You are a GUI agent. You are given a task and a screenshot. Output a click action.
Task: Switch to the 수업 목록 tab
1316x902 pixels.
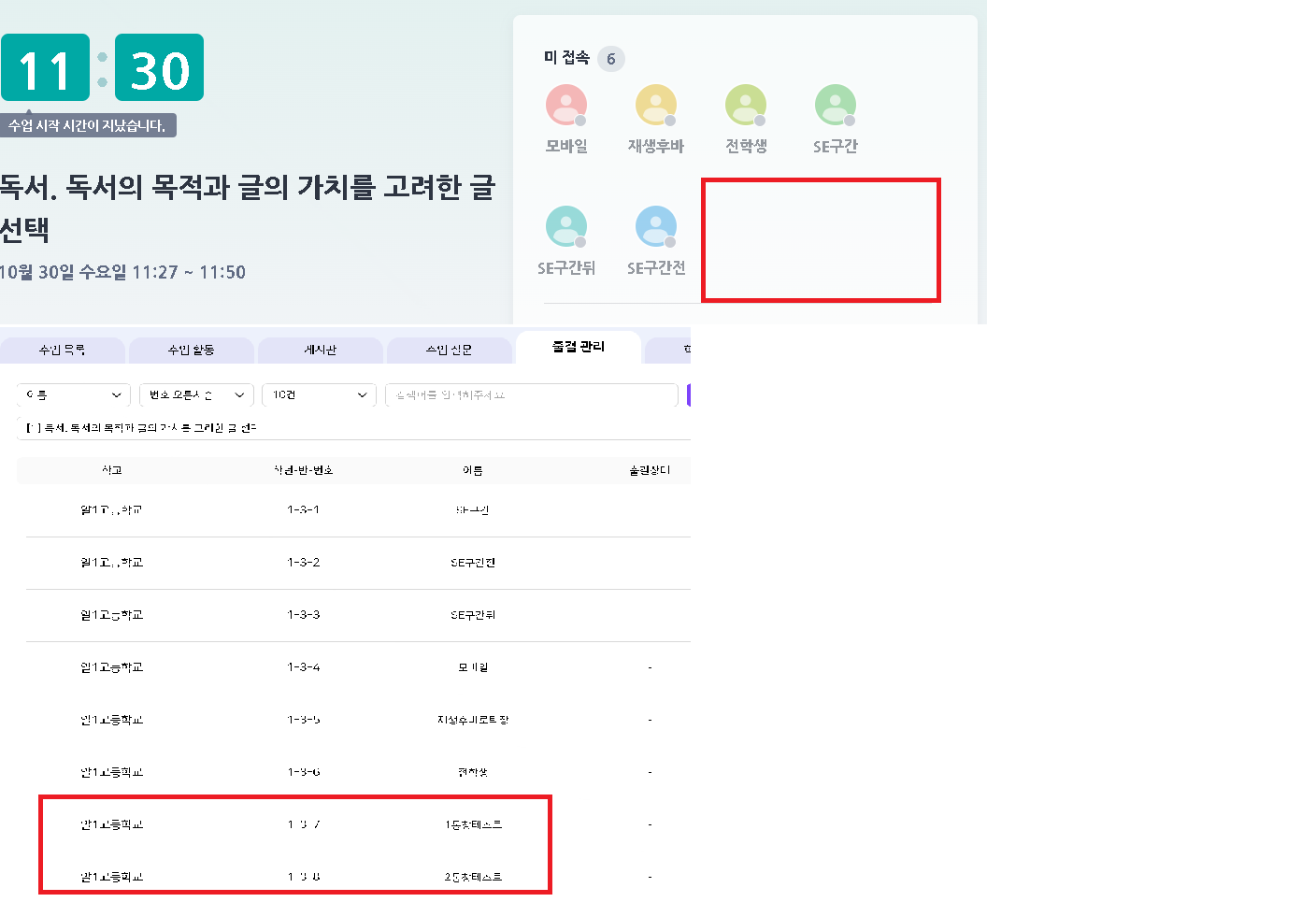click(x=63, y=350)
